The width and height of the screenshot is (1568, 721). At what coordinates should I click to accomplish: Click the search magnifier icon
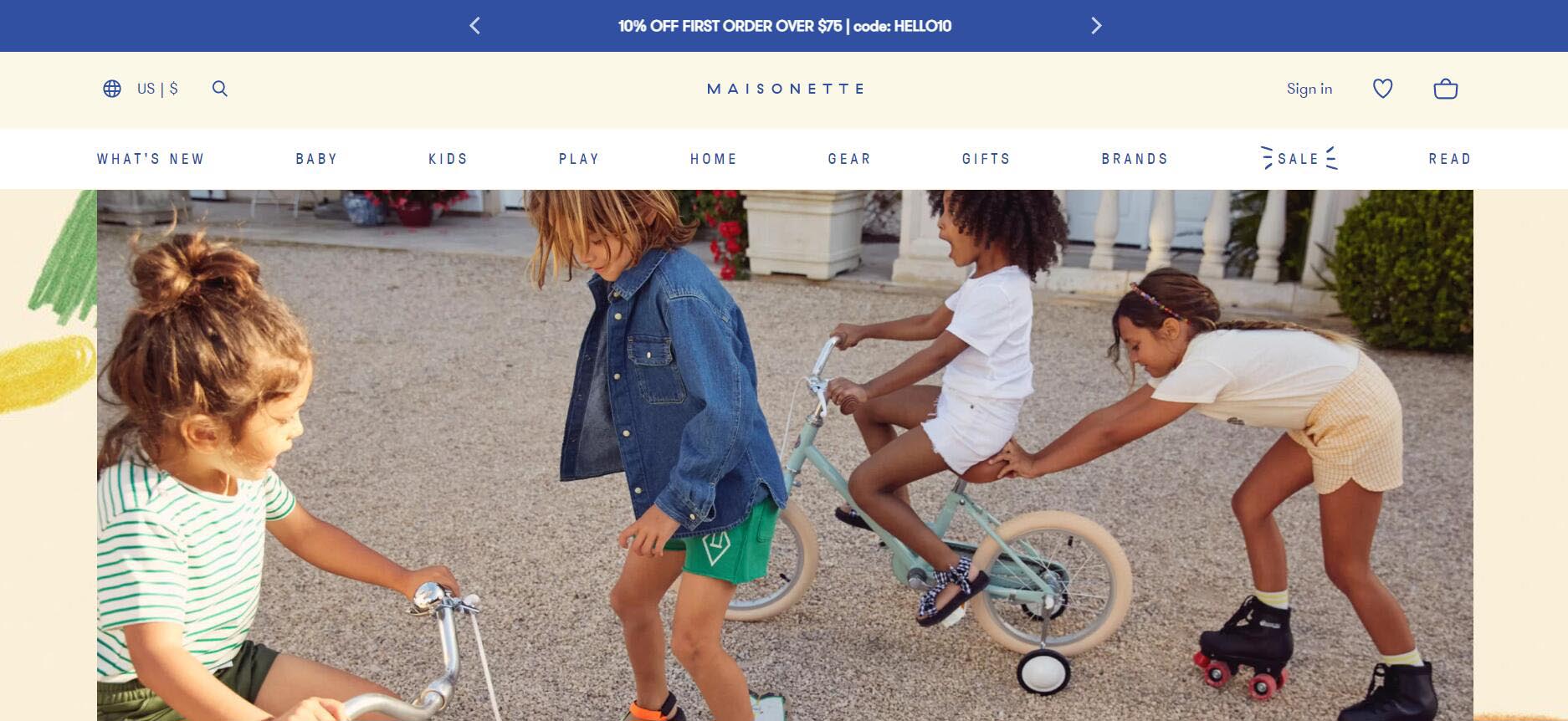(220, 89)
